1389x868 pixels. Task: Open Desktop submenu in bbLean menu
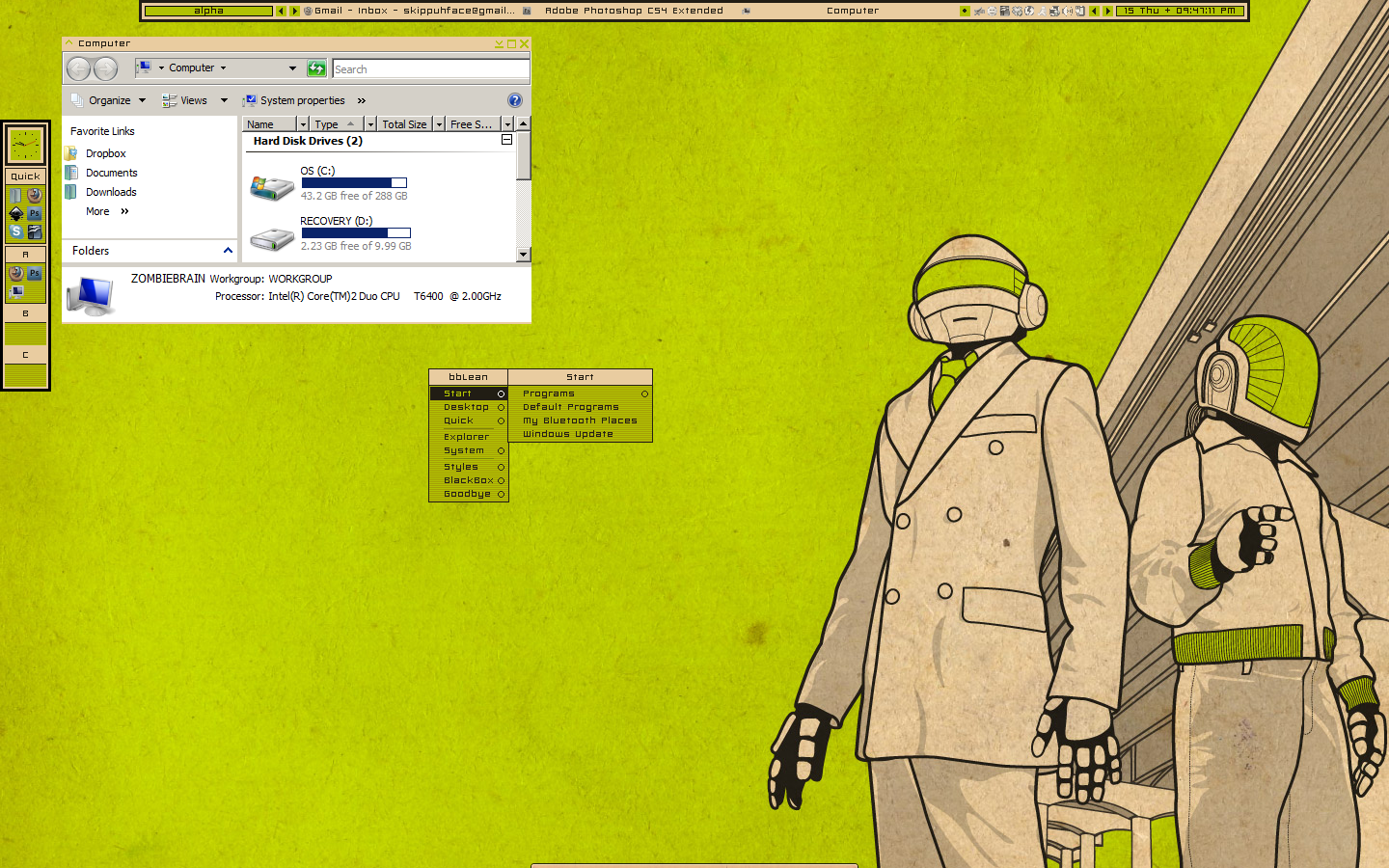[x=469, y=407]
